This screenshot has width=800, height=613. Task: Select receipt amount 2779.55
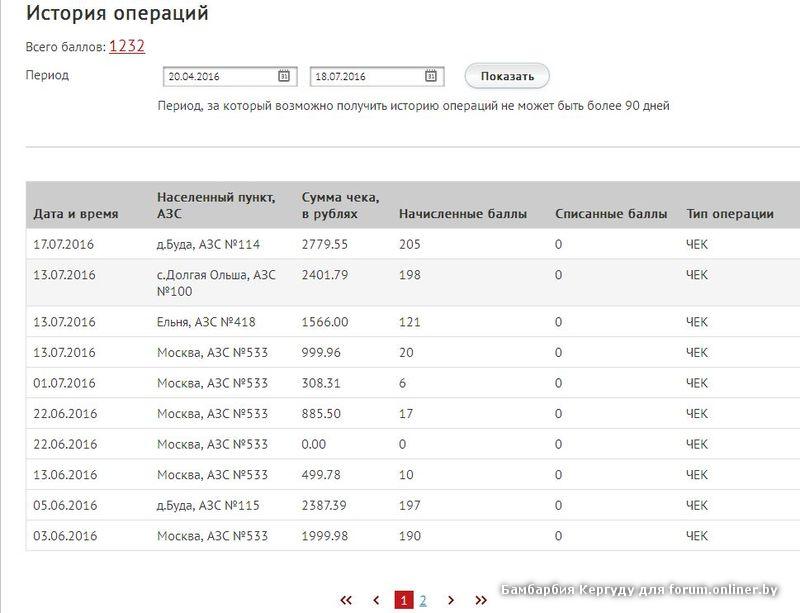[x=324, y=244]
